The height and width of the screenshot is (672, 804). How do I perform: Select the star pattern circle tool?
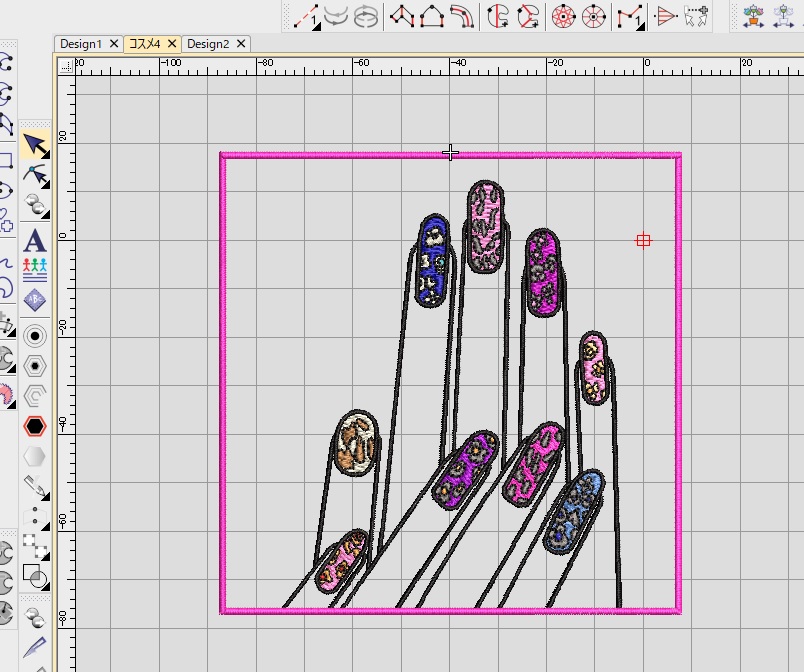(x=564, y=16)
